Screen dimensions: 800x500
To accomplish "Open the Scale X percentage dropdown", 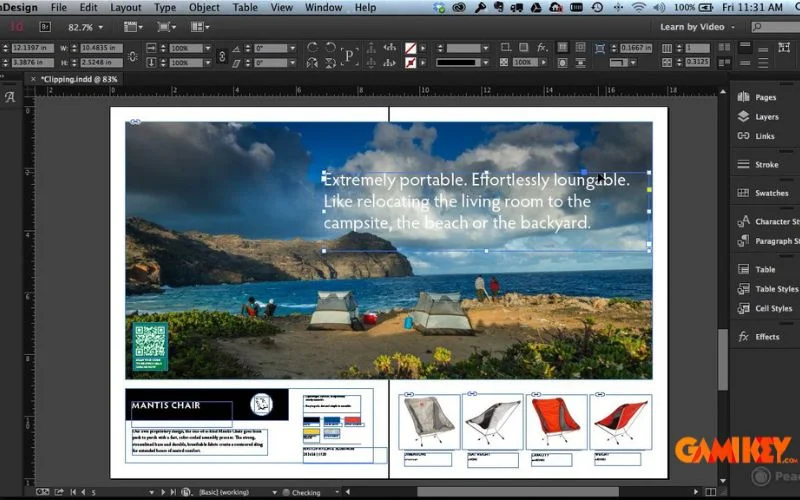I will (207, 48).
